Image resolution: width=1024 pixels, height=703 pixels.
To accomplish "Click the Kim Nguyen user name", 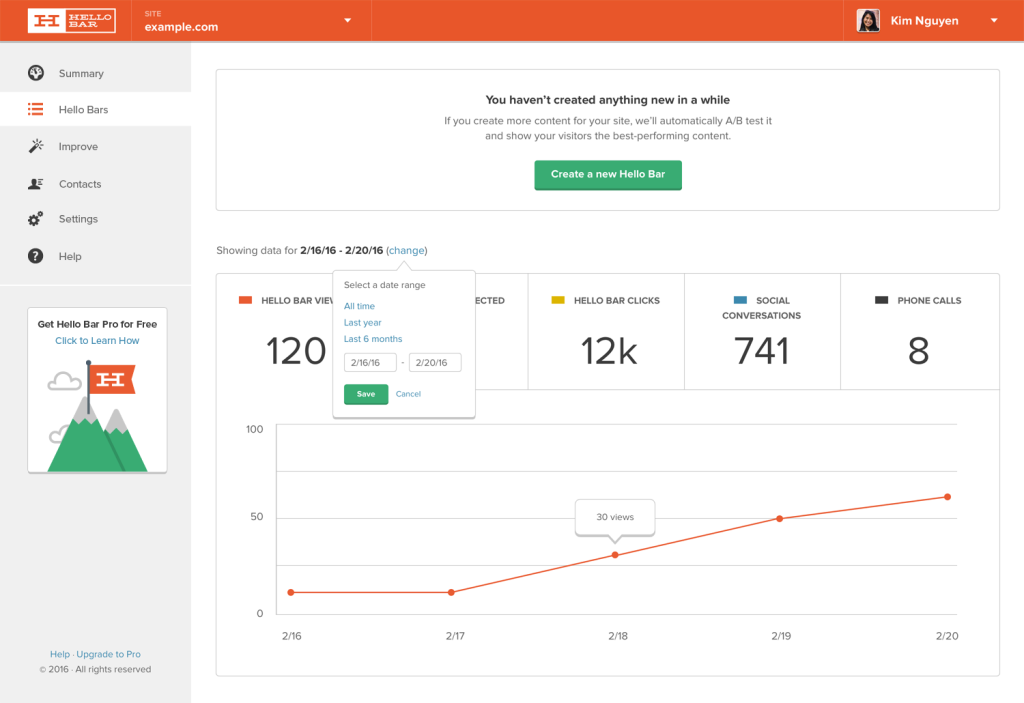I will tap(925, 20).
